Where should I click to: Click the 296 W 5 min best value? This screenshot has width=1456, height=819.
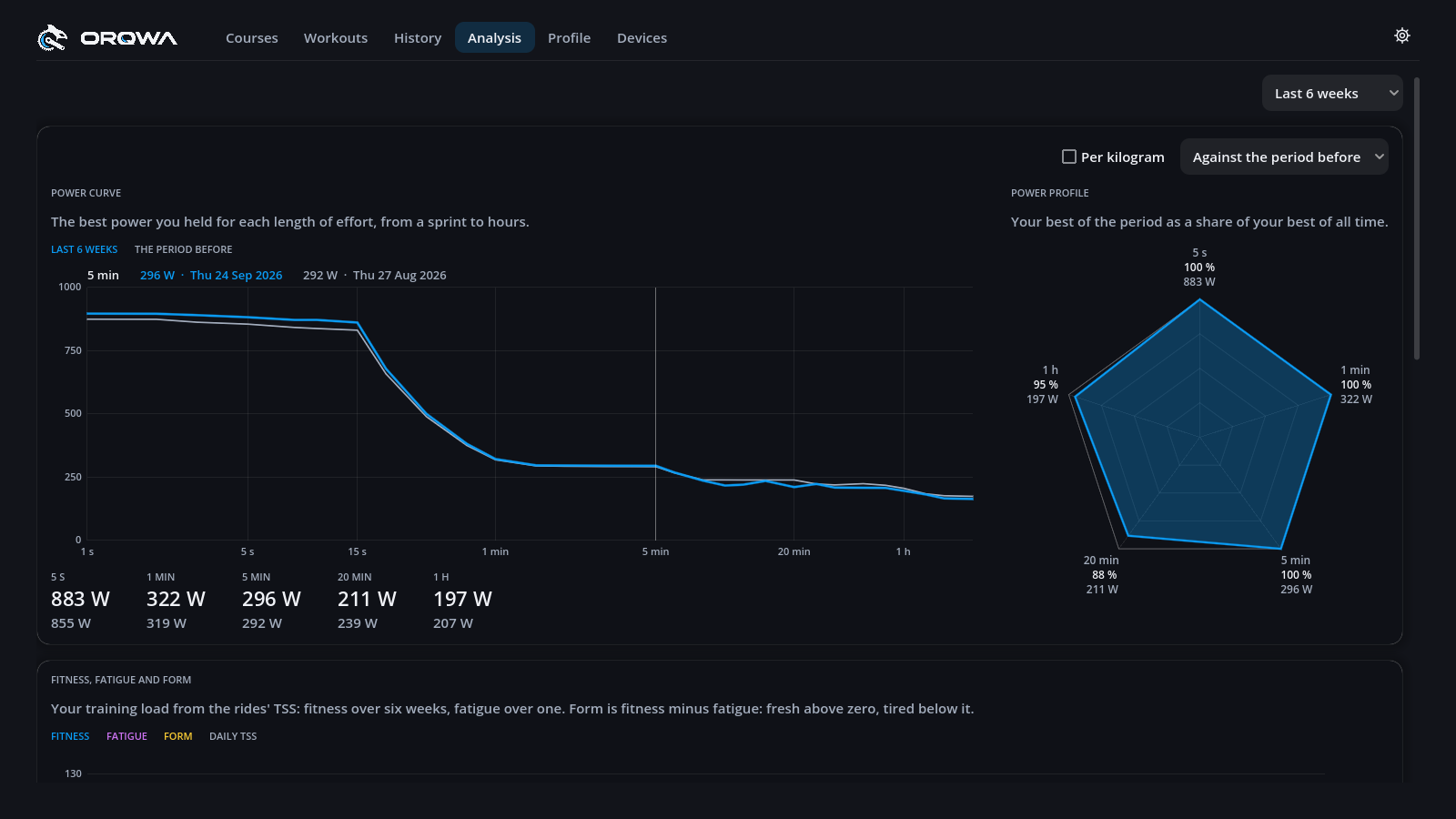pos(271,599)
